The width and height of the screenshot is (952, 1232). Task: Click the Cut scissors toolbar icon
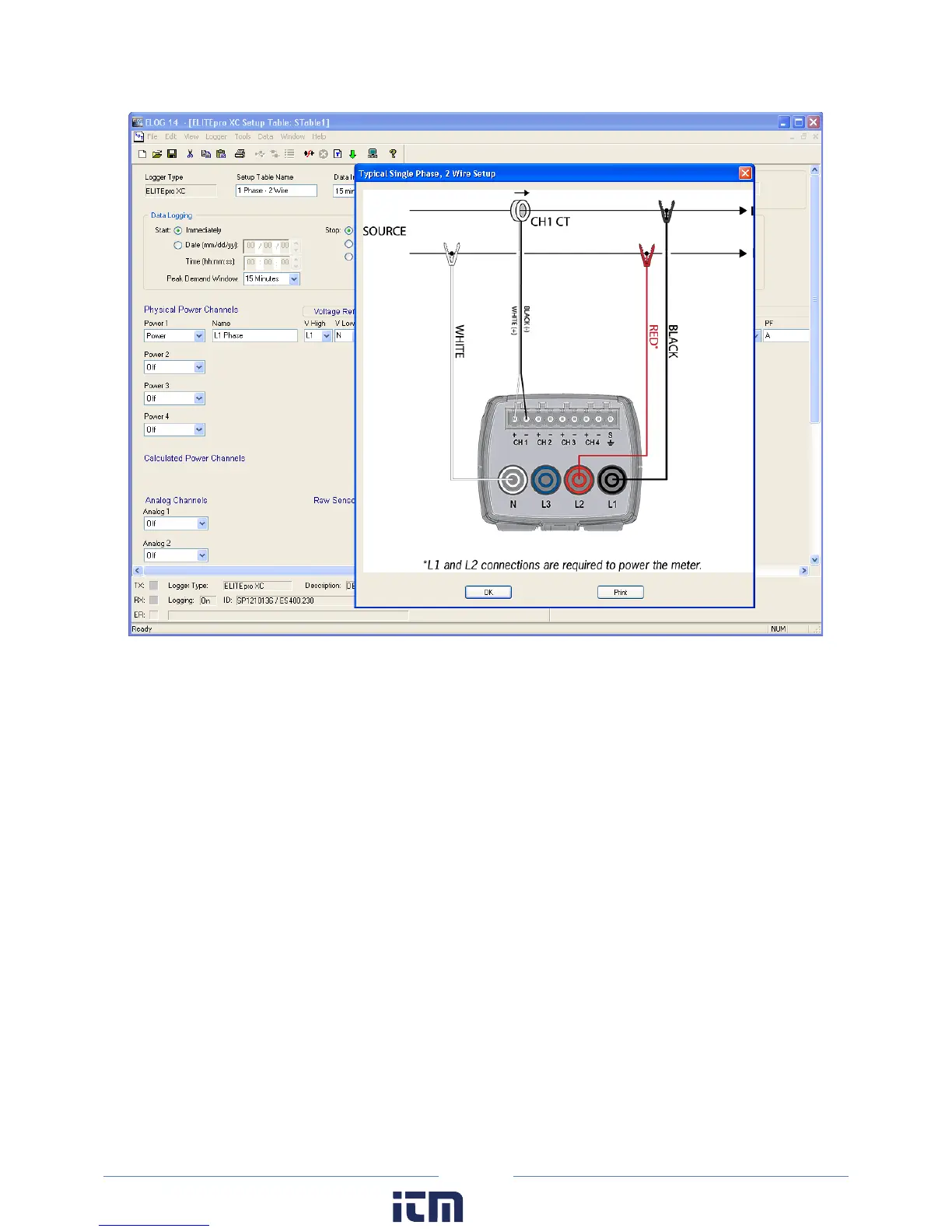point(190,154)
